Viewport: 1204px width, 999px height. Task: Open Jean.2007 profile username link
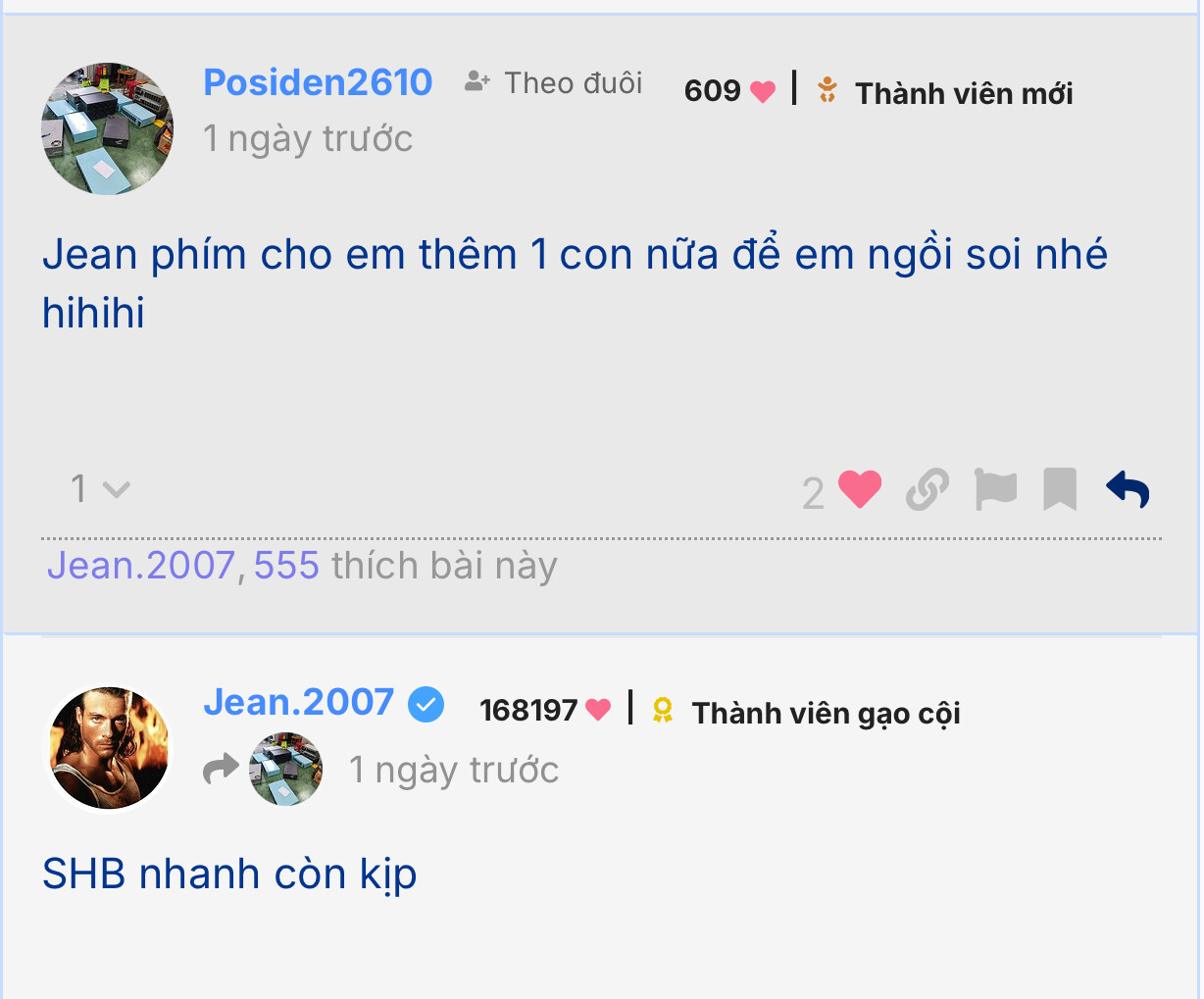pos(298,702)
